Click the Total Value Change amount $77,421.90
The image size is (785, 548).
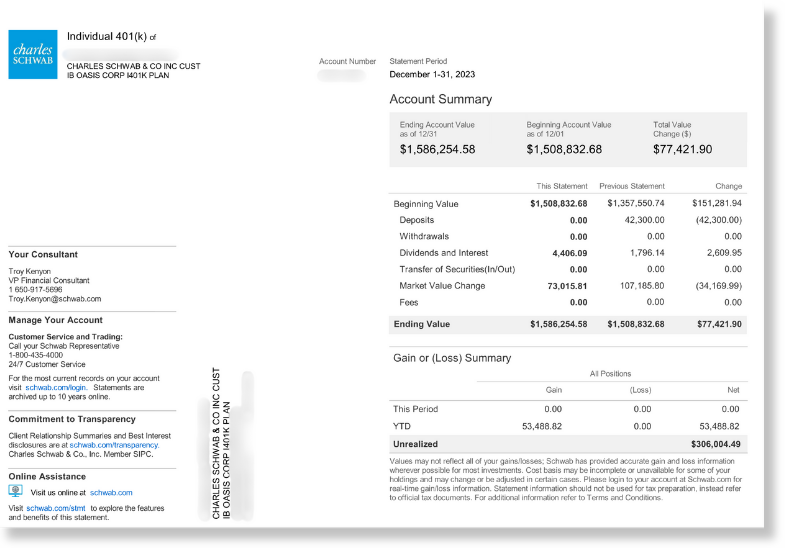point(682,149)
